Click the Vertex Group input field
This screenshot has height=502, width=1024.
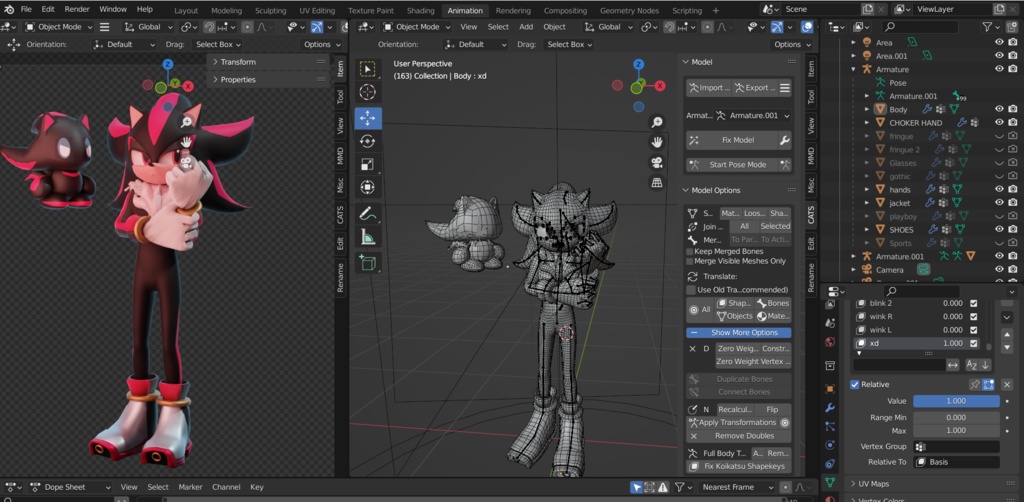click(x=956, y=447)
